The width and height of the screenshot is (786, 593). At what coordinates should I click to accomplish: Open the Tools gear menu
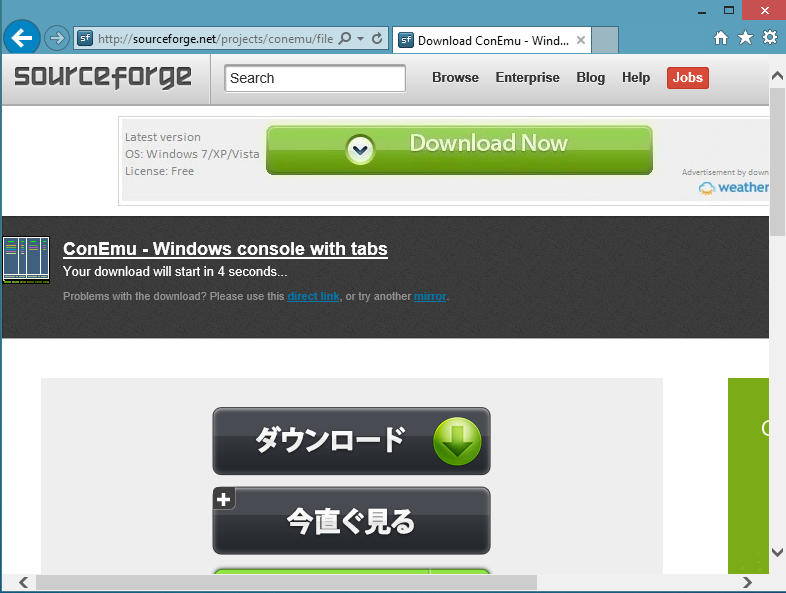[x=770, y=38]
